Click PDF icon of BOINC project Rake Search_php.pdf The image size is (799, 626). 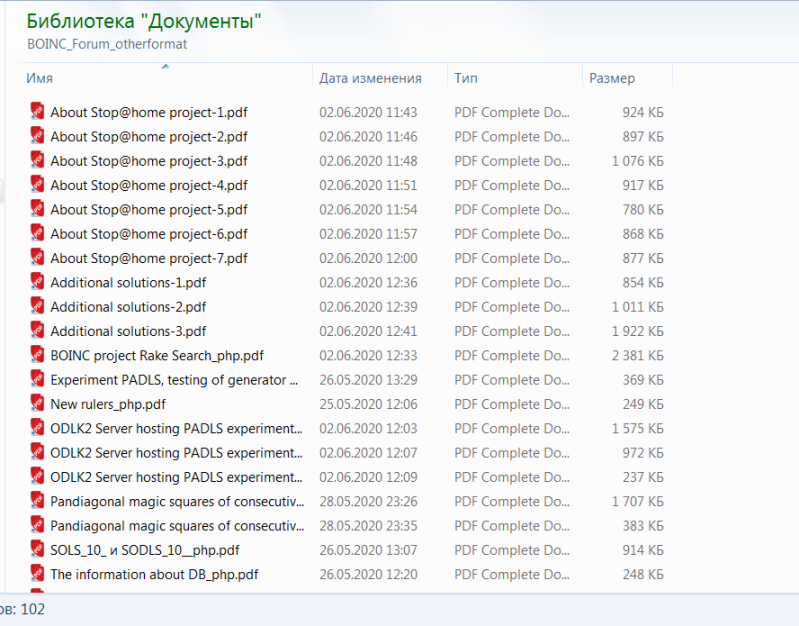(37, 354)
